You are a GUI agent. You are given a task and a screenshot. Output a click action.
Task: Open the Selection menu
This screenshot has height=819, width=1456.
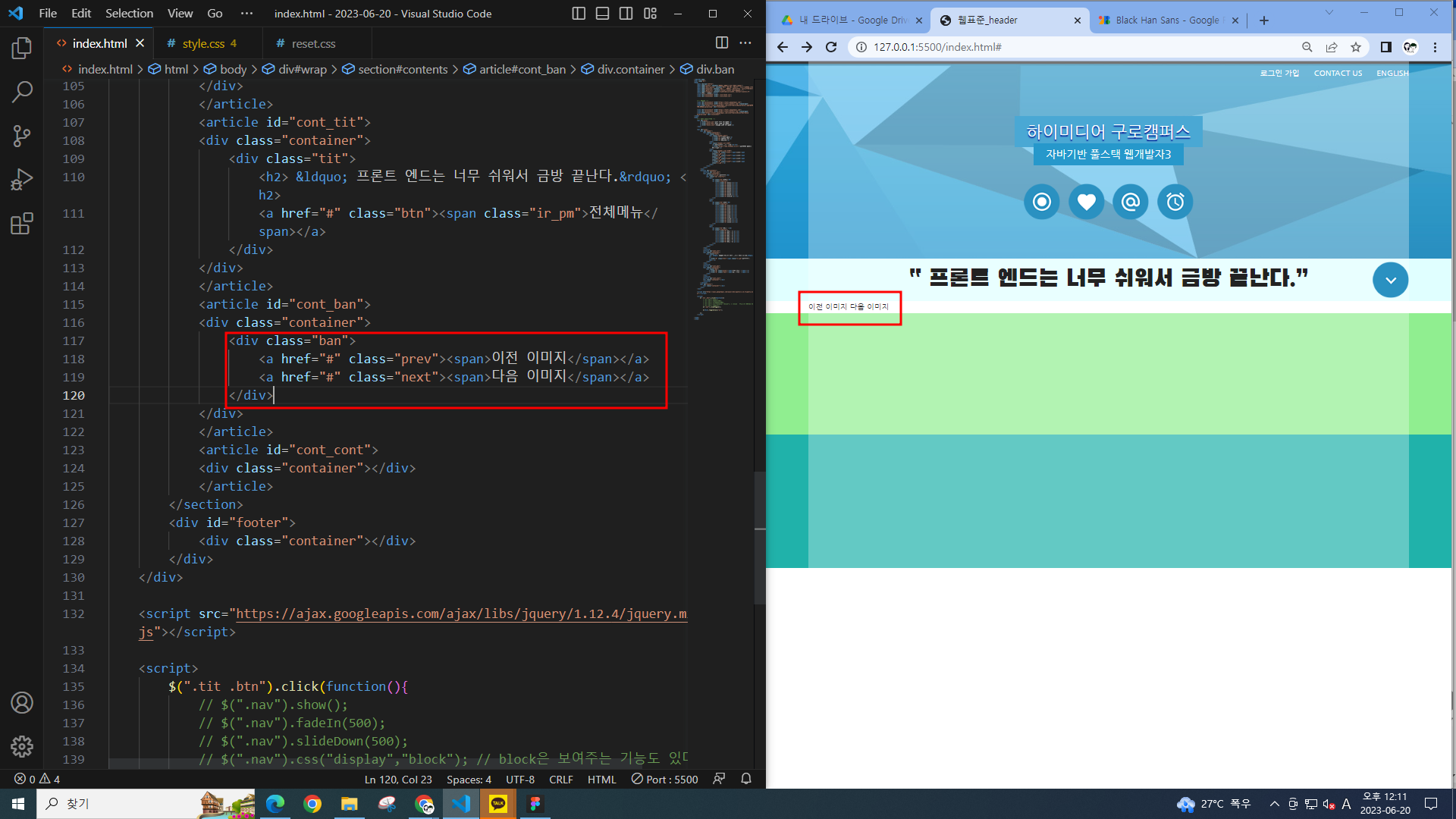point(129,14)
